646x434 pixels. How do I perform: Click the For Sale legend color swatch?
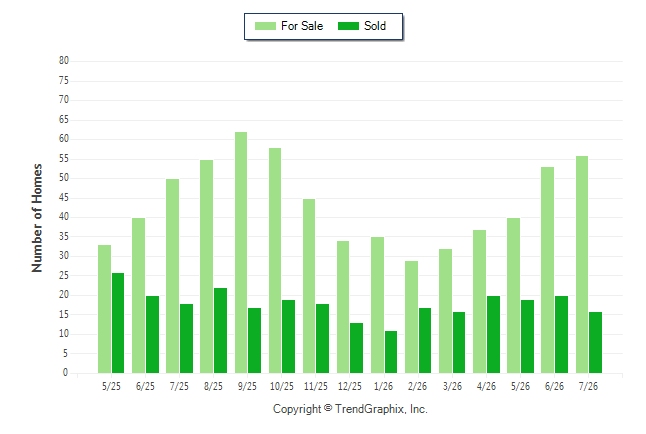click(x=265, y=26)
